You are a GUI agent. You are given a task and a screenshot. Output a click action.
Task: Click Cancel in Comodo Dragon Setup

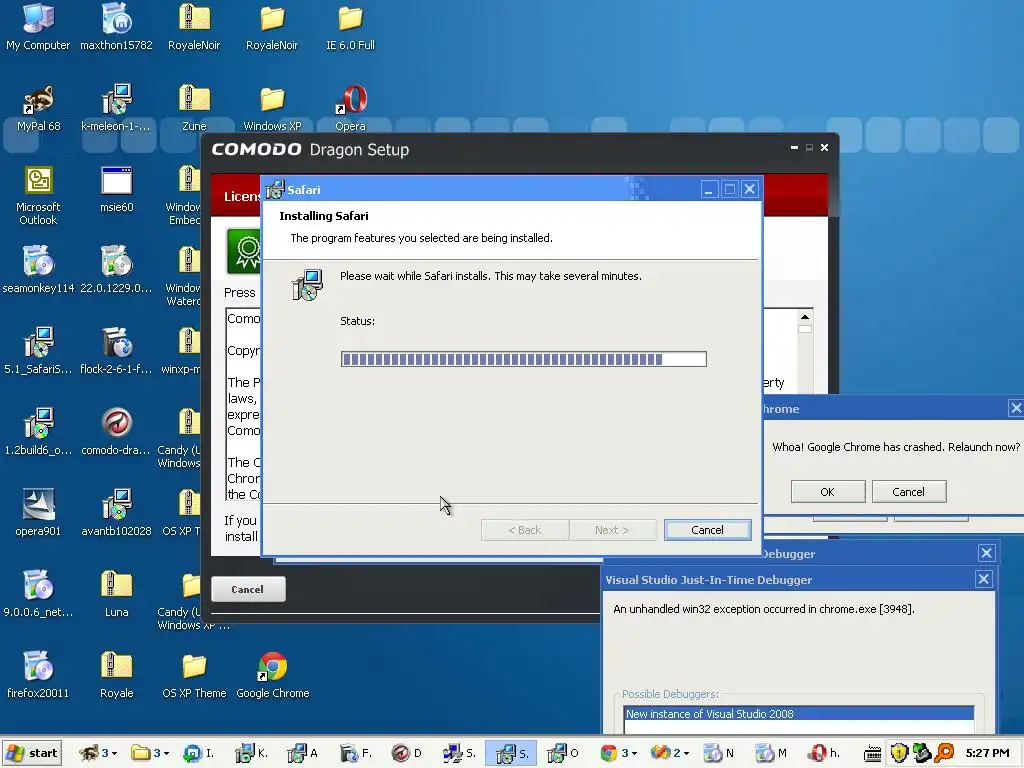pyautogui.click(x=248, y=589)
